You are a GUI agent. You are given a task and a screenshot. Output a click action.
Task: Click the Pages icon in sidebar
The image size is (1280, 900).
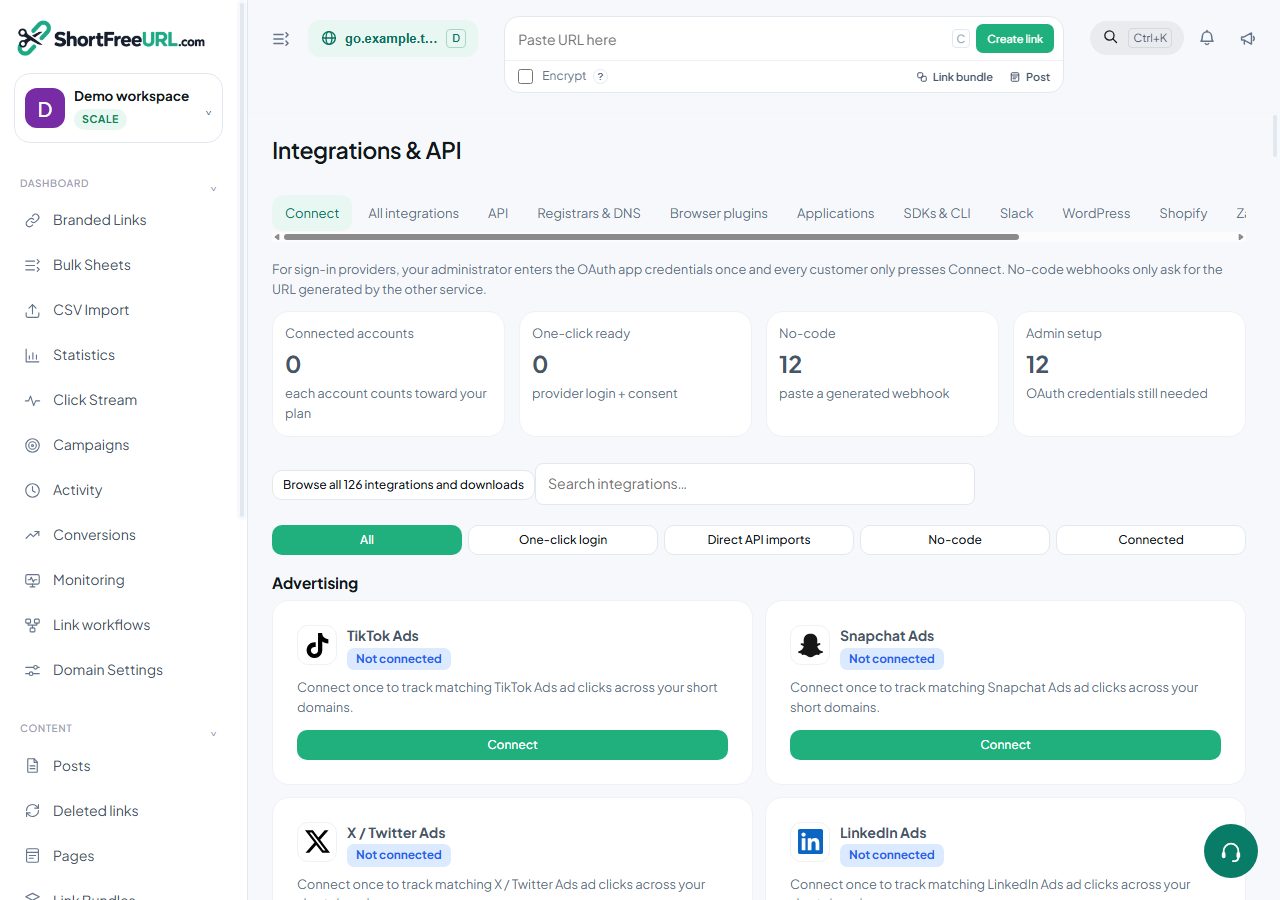[x=33, y=856]
